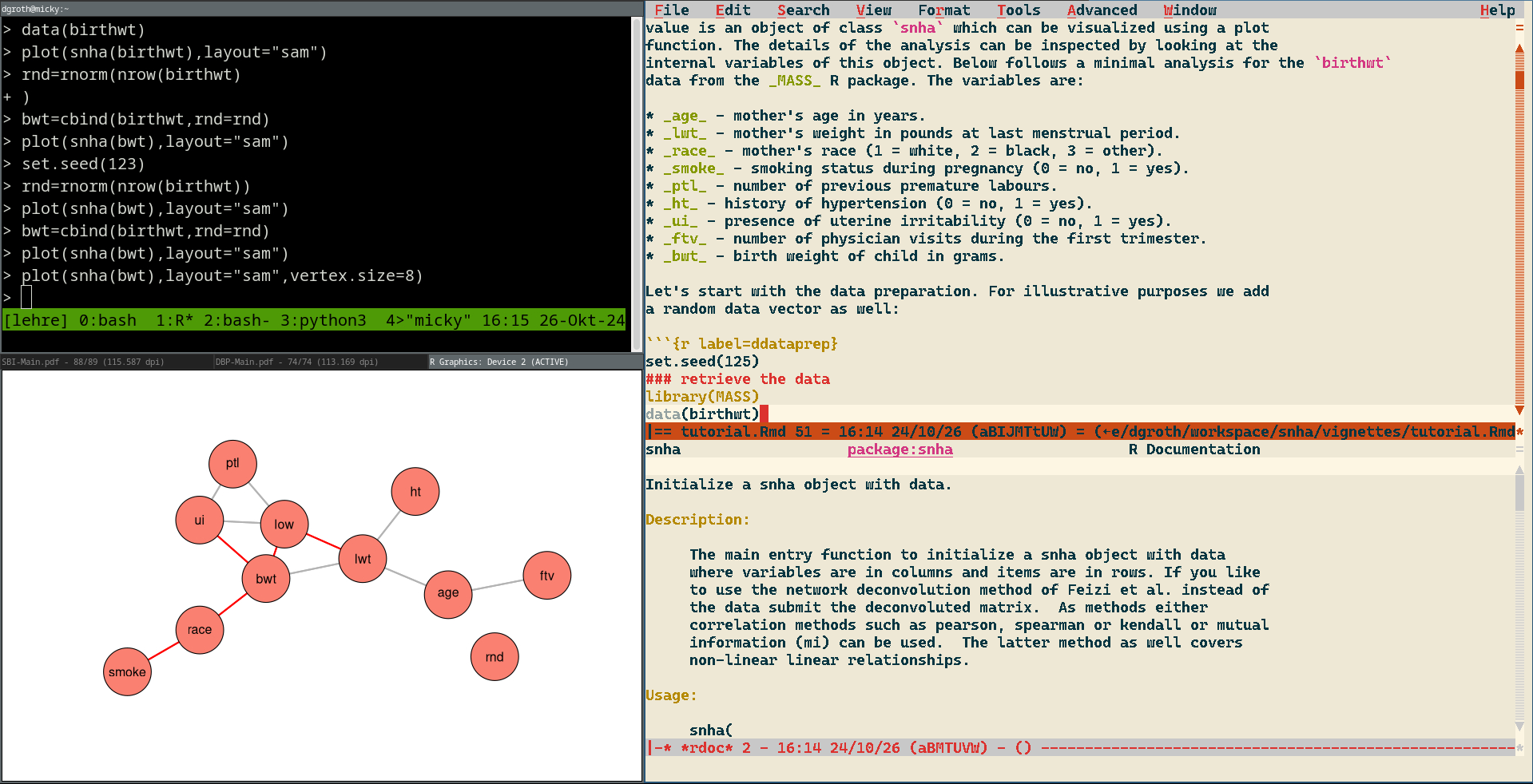This screenshot has height=784, width=1533.
Task: Open the View menu
Action: (874, 10)
